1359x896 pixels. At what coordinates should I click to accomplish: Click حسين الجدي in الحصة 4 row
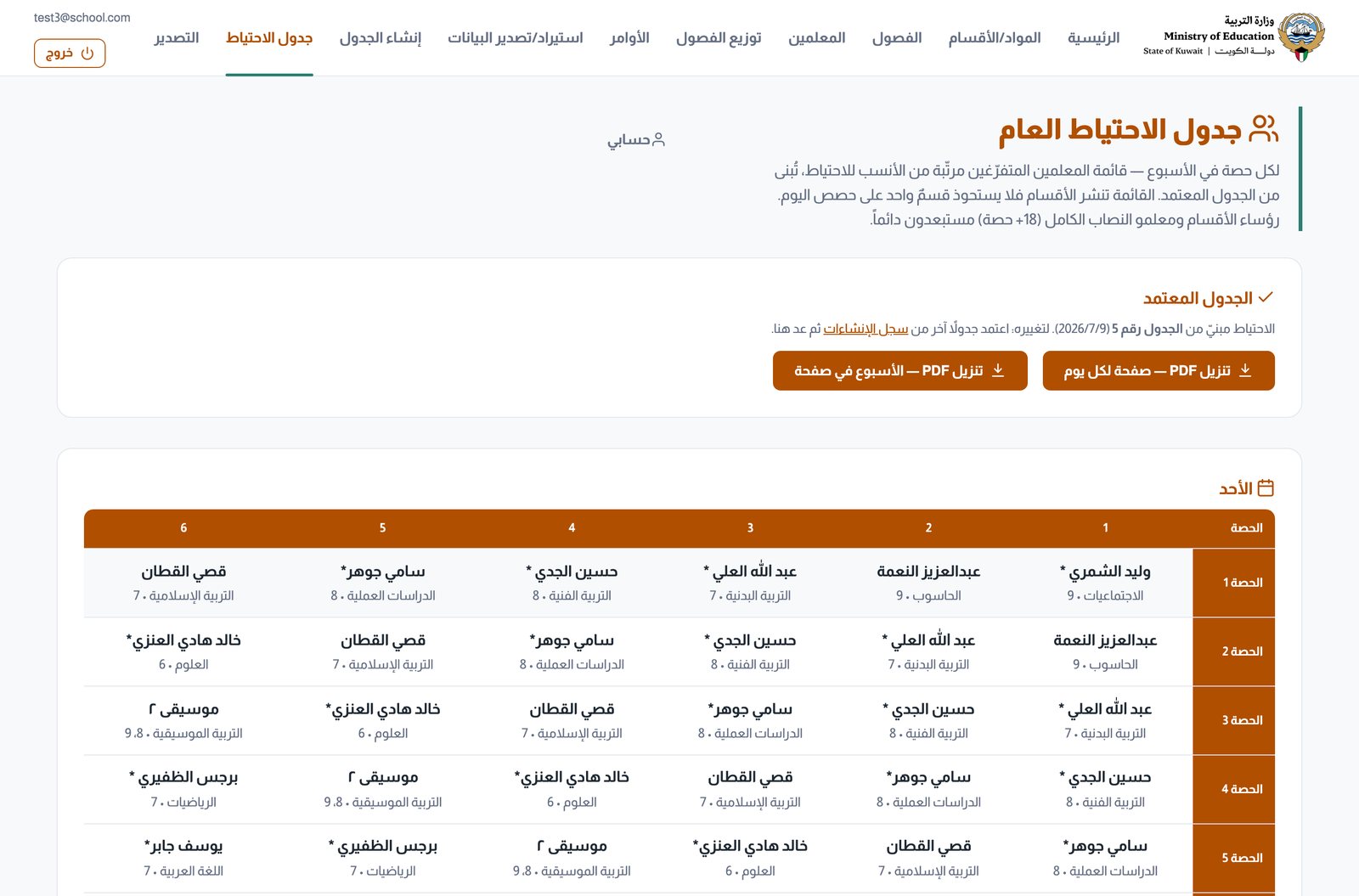(x=1105, y=778)
